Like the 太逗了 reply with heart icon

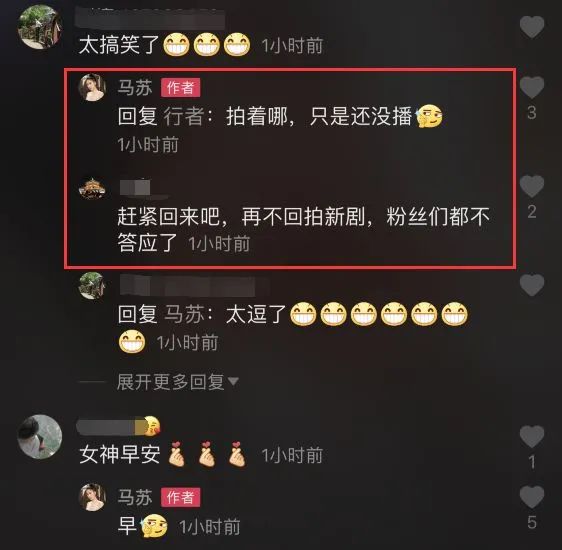click(x=532, y=285)
